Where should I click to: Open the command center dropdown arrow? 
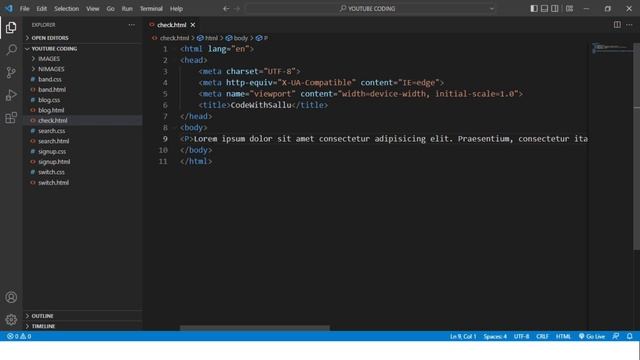pyautogui.click(x=491, y=9)
